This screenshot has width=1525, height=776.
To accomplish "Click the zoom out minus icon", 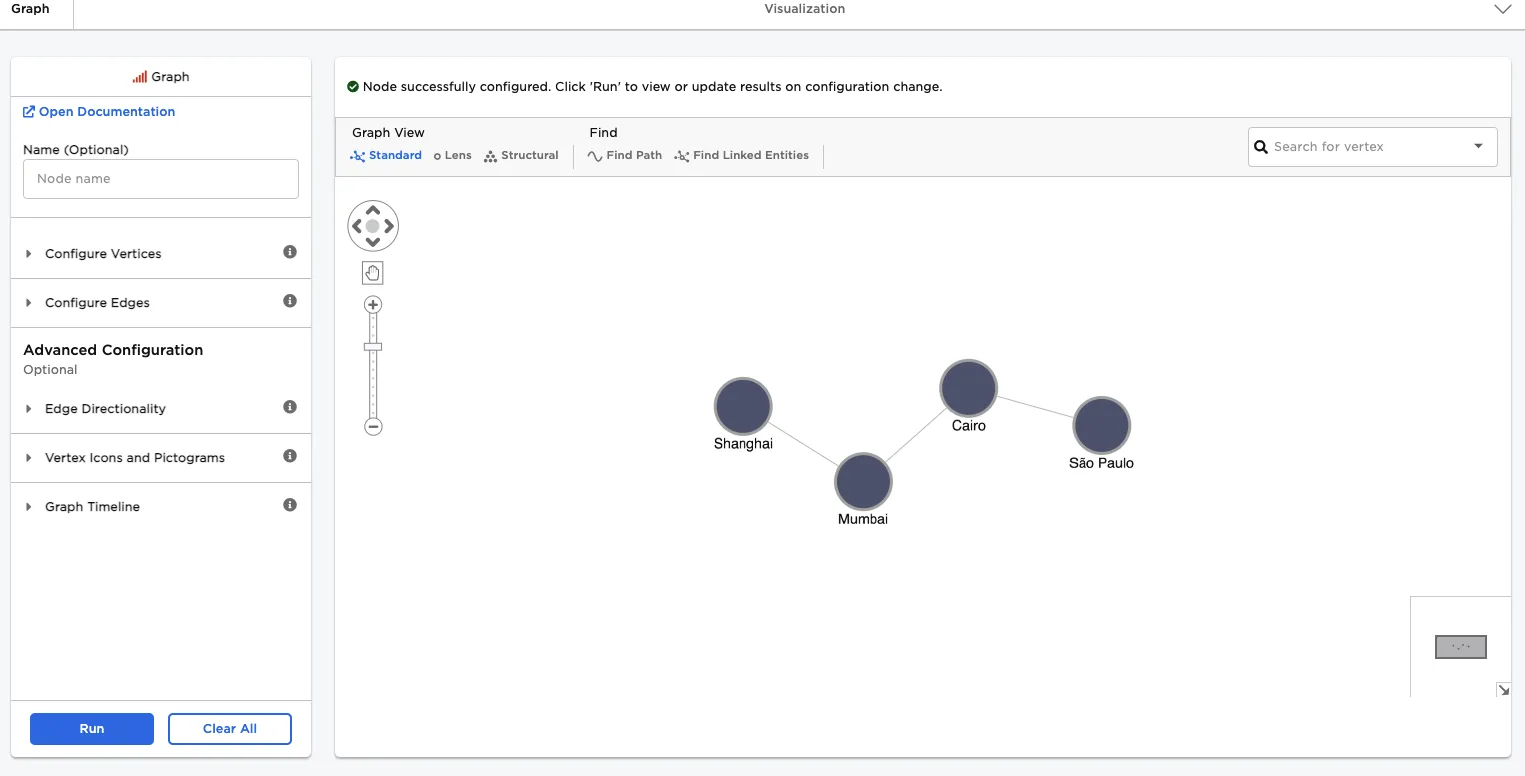I will click(x=373, y=427).
